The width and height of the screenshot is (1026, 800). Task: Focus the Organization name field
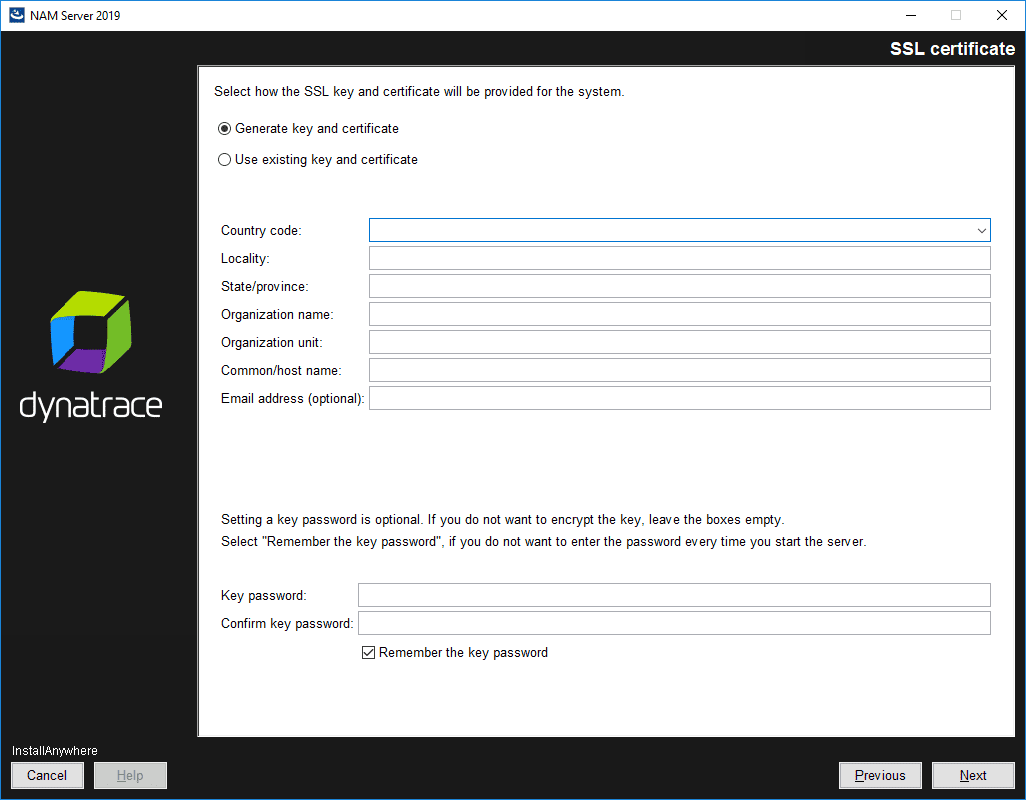[679, 315]
